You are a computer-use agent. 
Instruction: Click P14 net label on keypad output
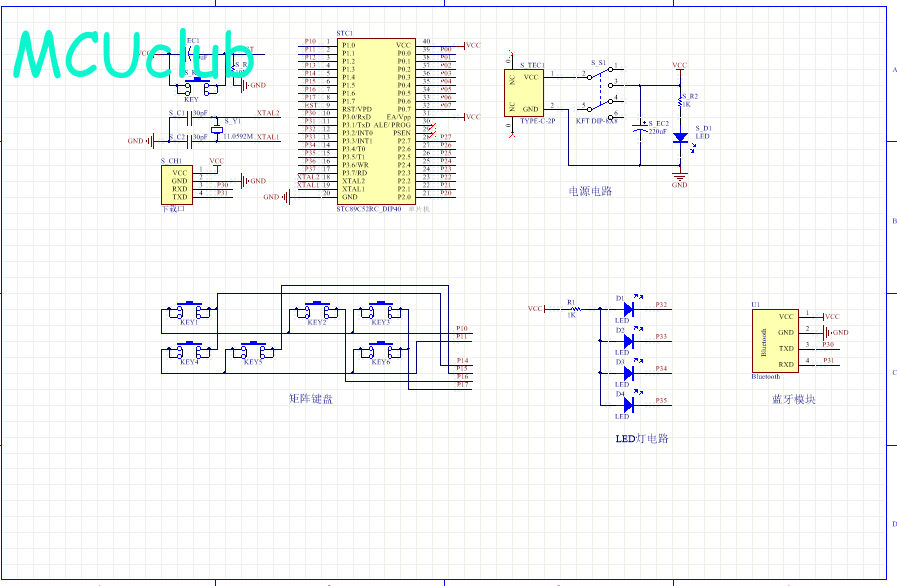[462, 361]
